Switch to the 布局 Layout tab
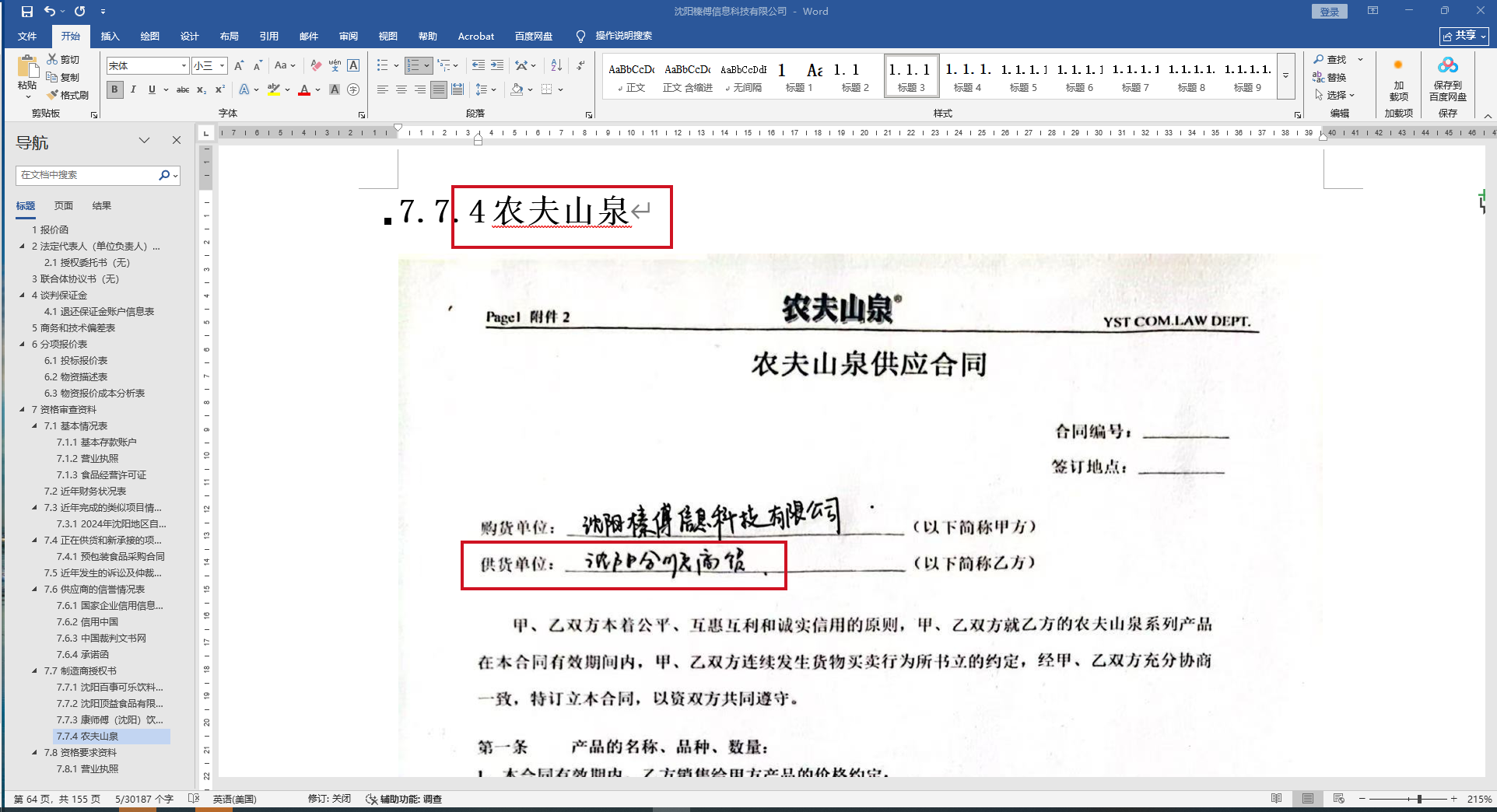 229,36
